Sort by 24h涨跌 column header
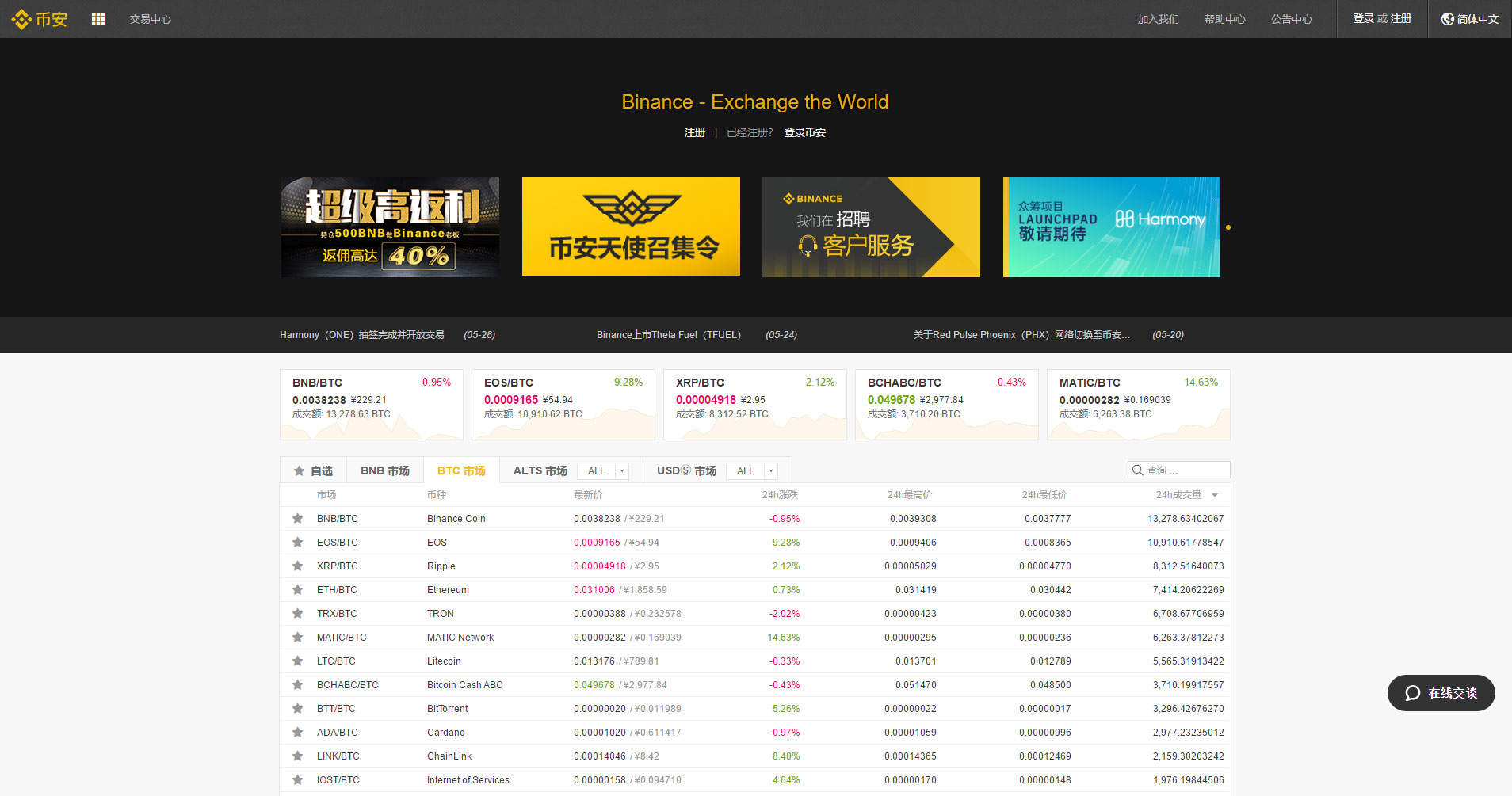 tap(780, 495)
